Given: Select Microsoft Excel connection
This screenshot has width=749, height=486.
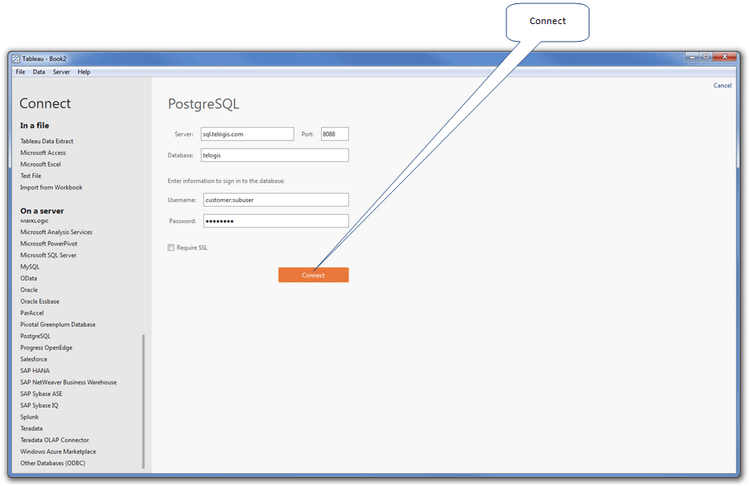Looking at the screenshot, I should point(41,164).
